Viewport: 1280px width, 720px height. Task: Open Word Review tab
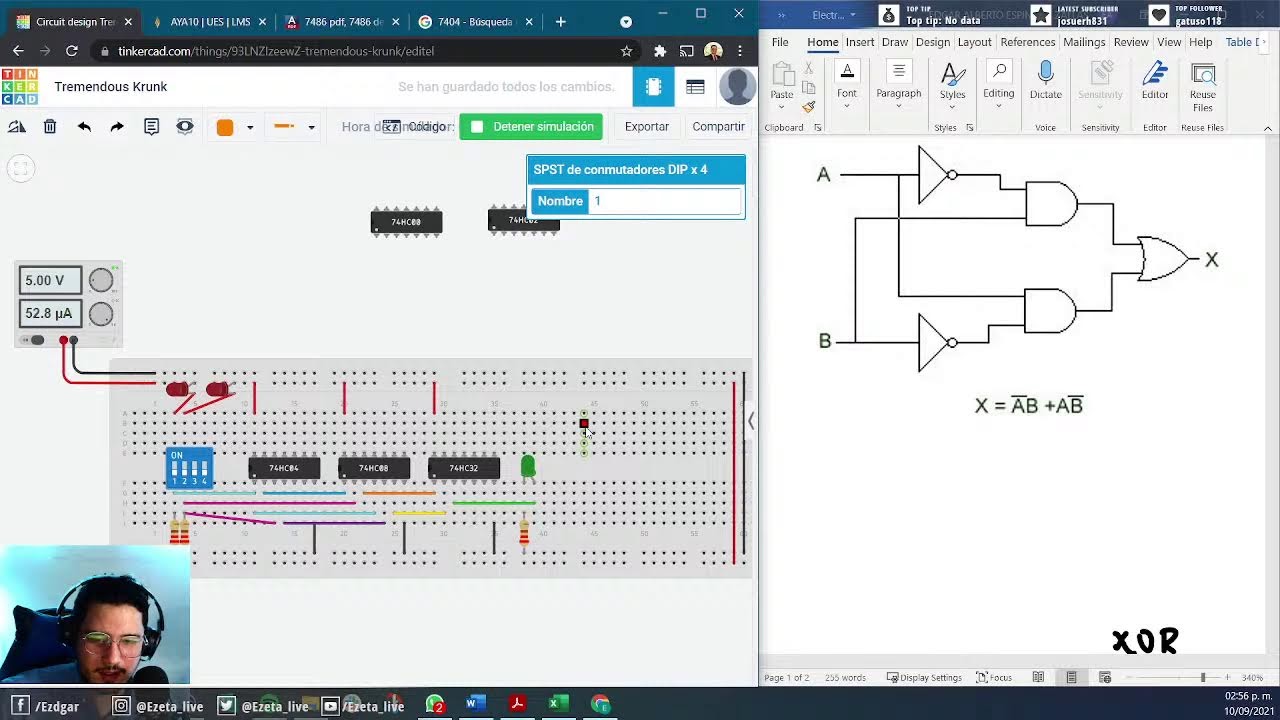click(1131, 42)
